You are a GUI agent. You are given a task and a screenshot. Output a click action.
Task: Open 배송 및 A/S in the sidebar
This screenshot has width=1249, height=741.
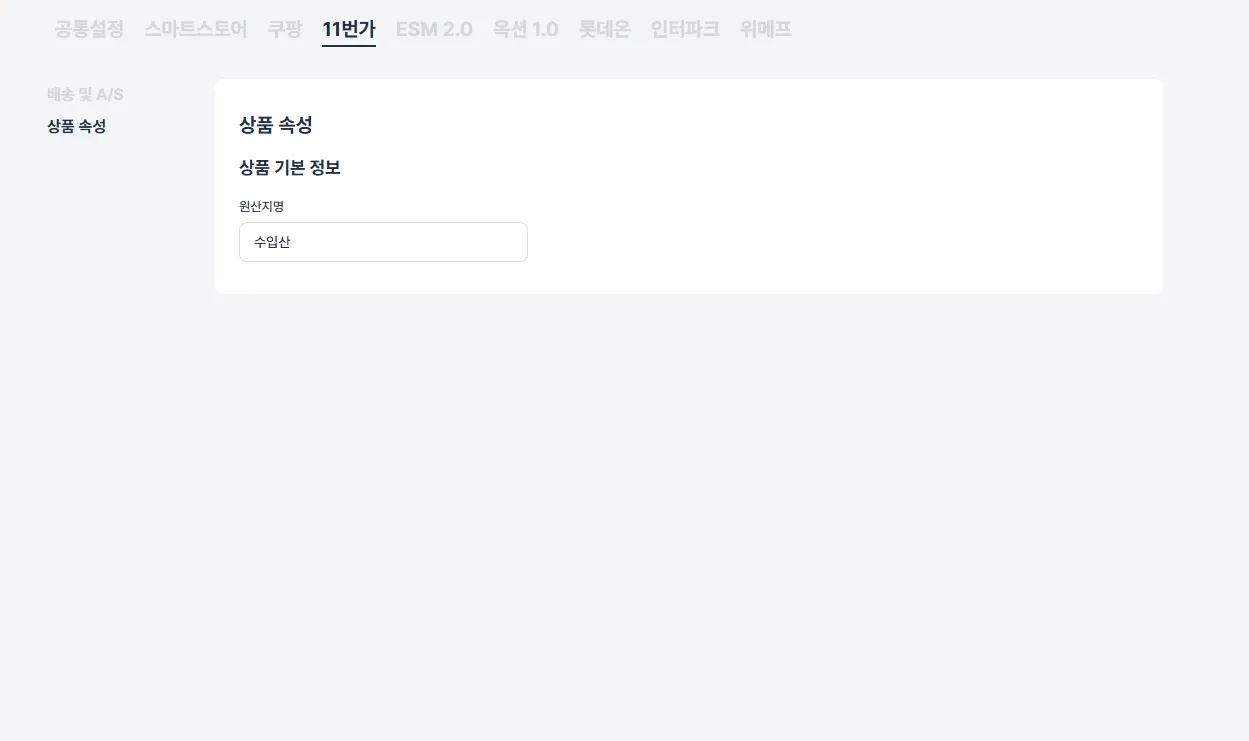pos(85,94)
